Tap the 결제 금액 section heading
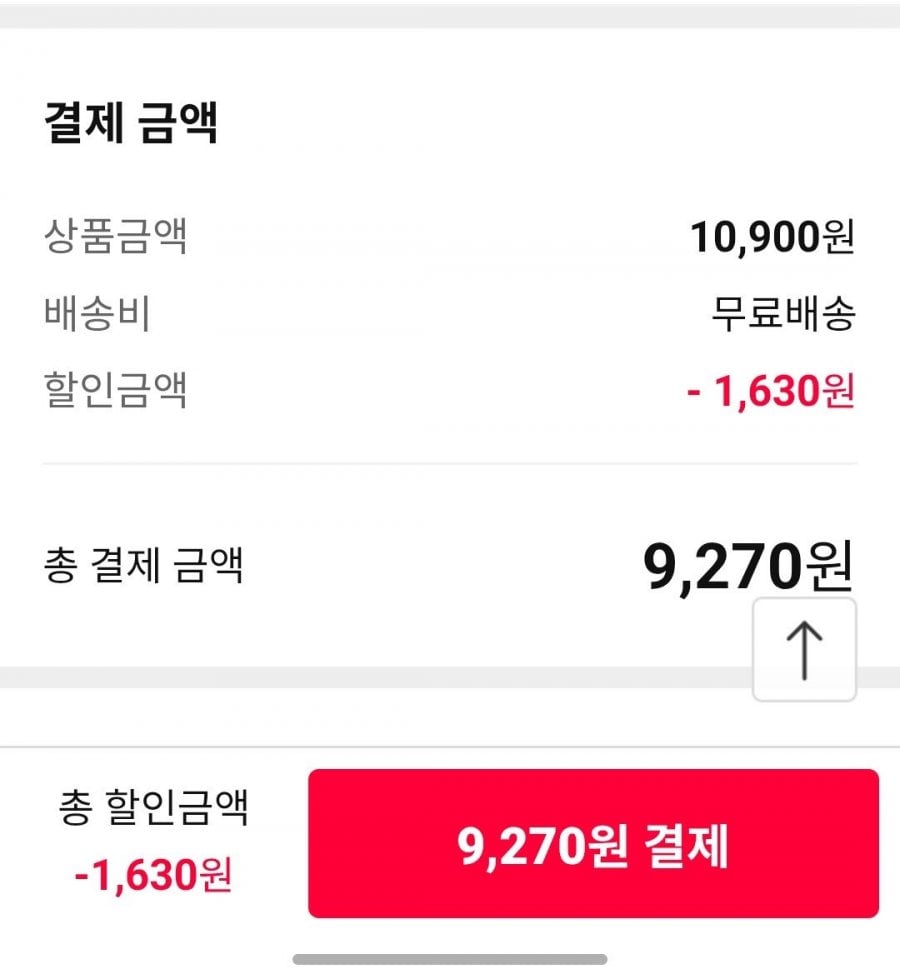The width and height of the screenshot is (900, 979). 131,123
